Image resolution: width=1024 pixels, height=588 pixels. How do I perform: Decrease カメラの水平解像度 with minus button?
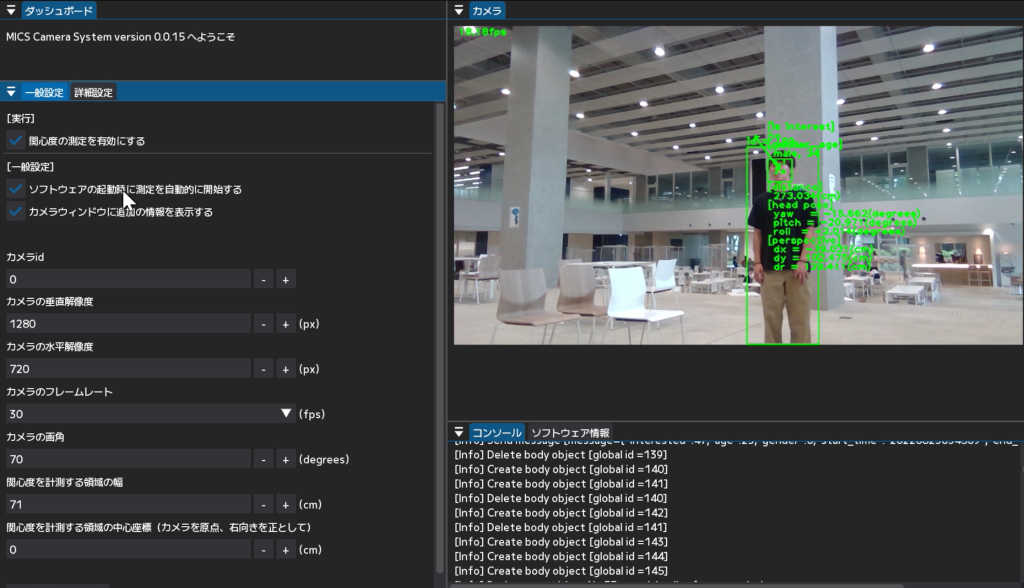coord(263,369)
